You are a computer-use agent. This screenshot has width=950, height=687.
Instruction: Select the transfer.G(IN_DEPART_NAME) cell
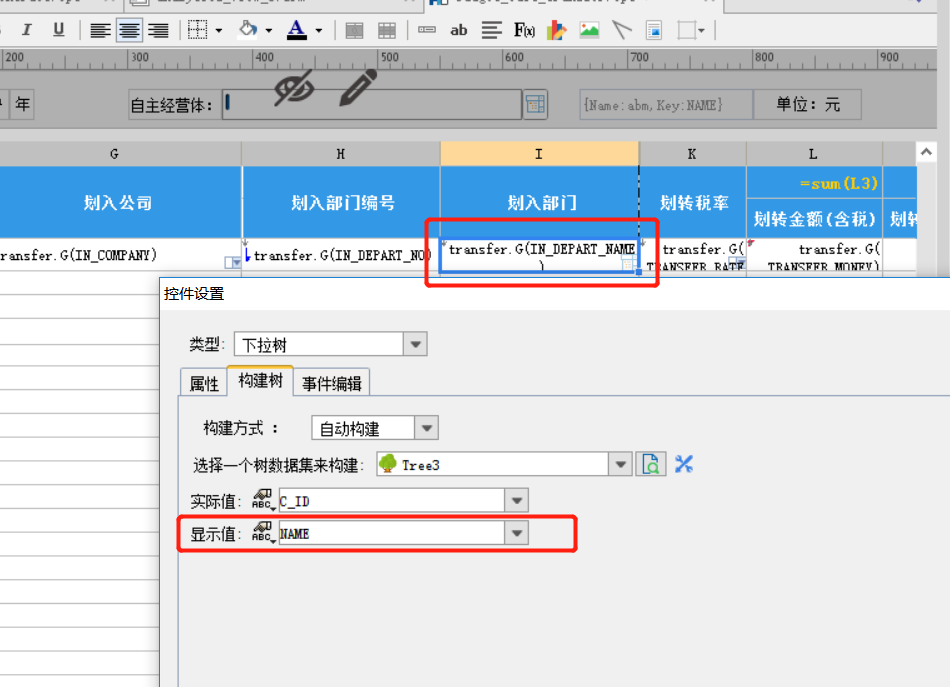tap(539, 255)
